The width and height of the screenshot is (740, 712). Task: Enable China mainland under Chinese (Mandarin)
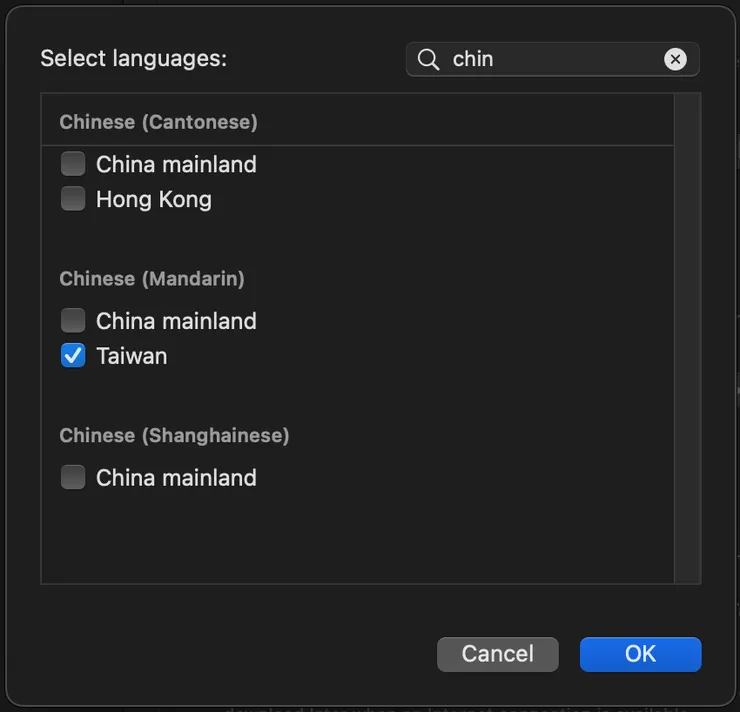[x=73, y=321]
